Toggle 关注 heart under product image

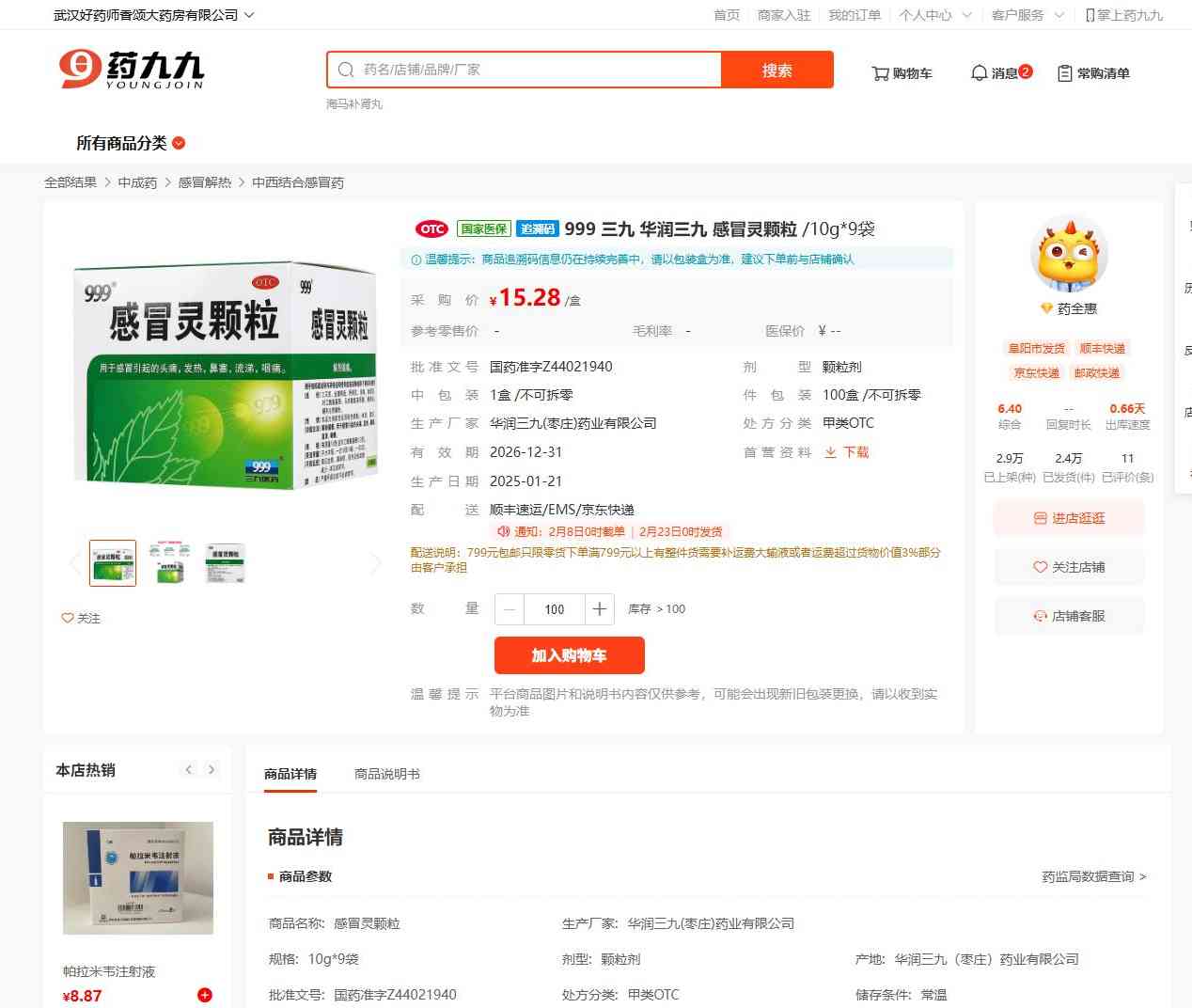81,618
